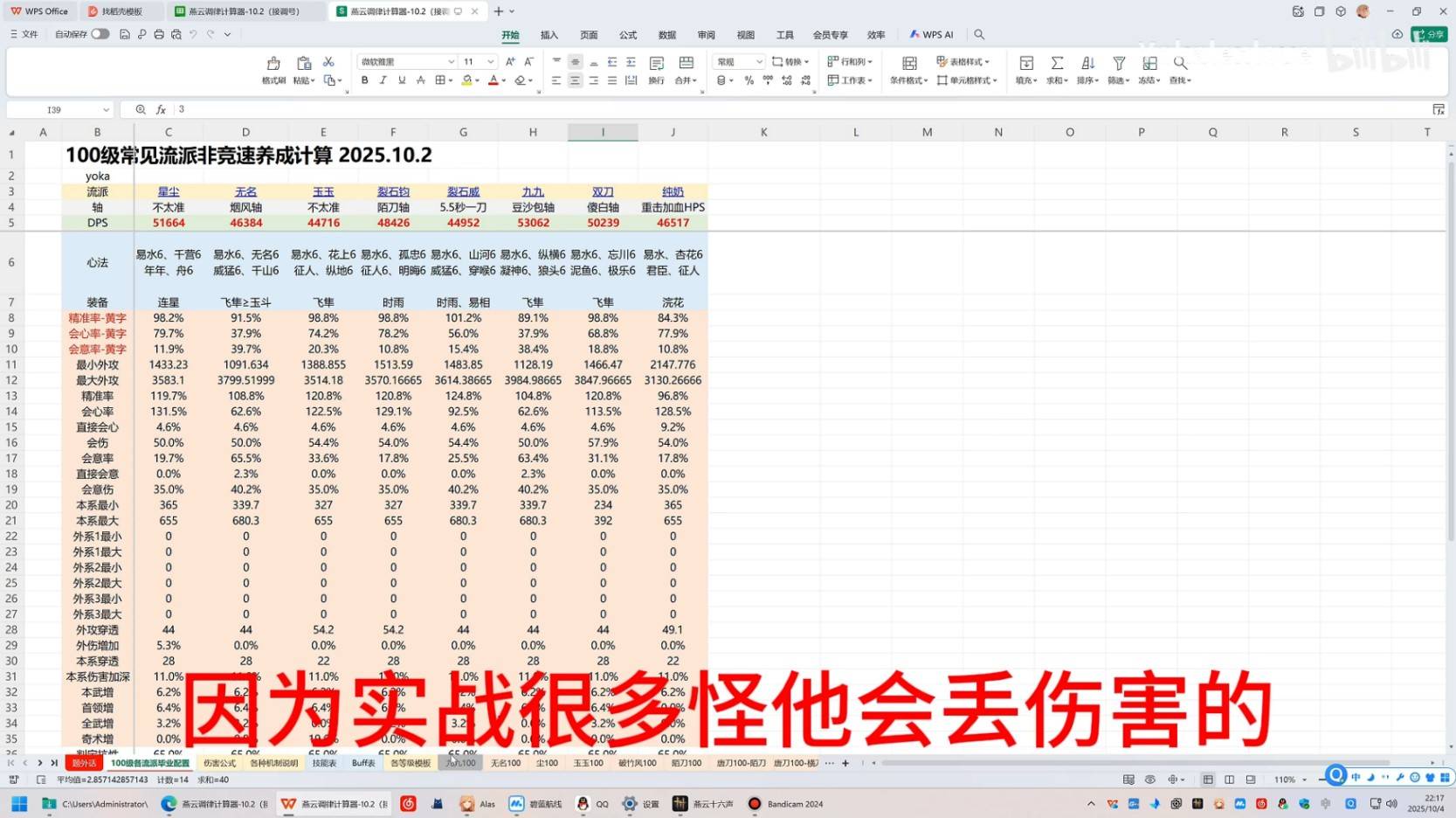Click the Wrap text (换行) icon

tap(656, 64)
